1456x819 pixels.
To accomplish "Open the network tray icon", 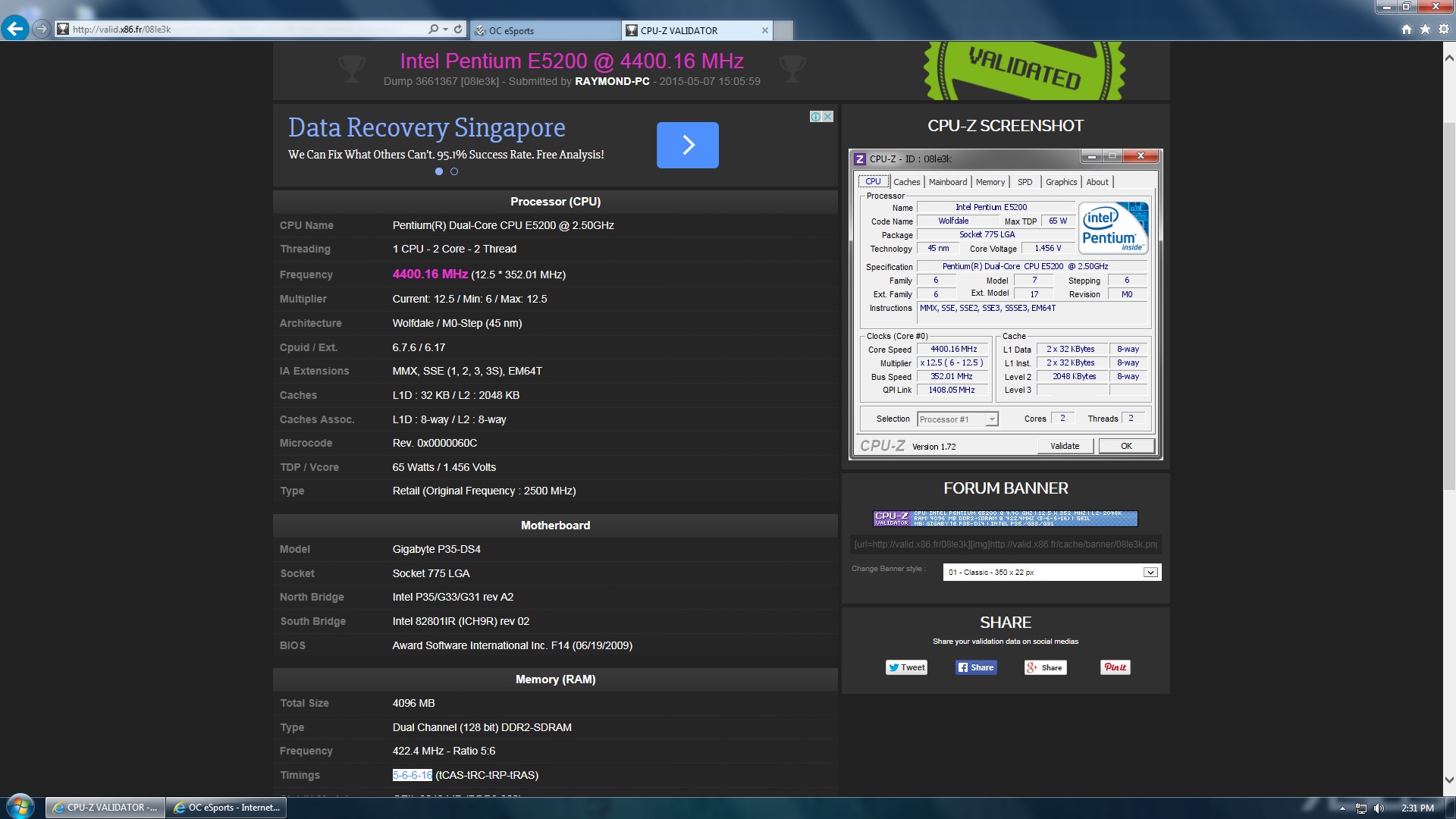I will (1361, 808).
